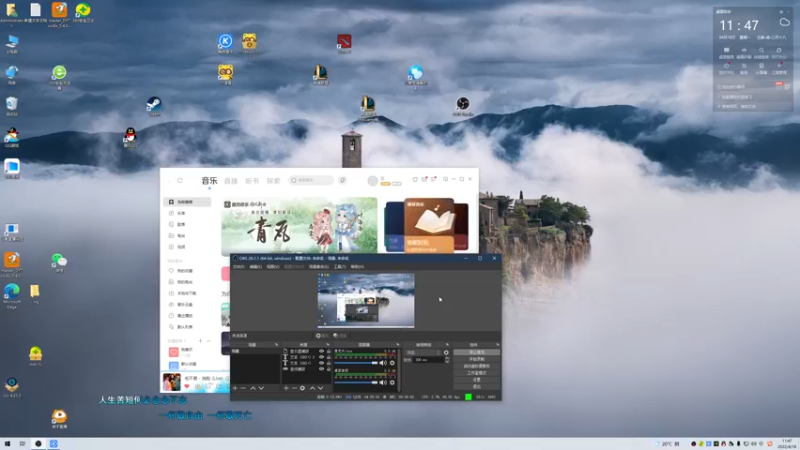Pop out the OBS Audio Mixer dock
Viewport: 800px width, 450px height.
click(397, 345)
